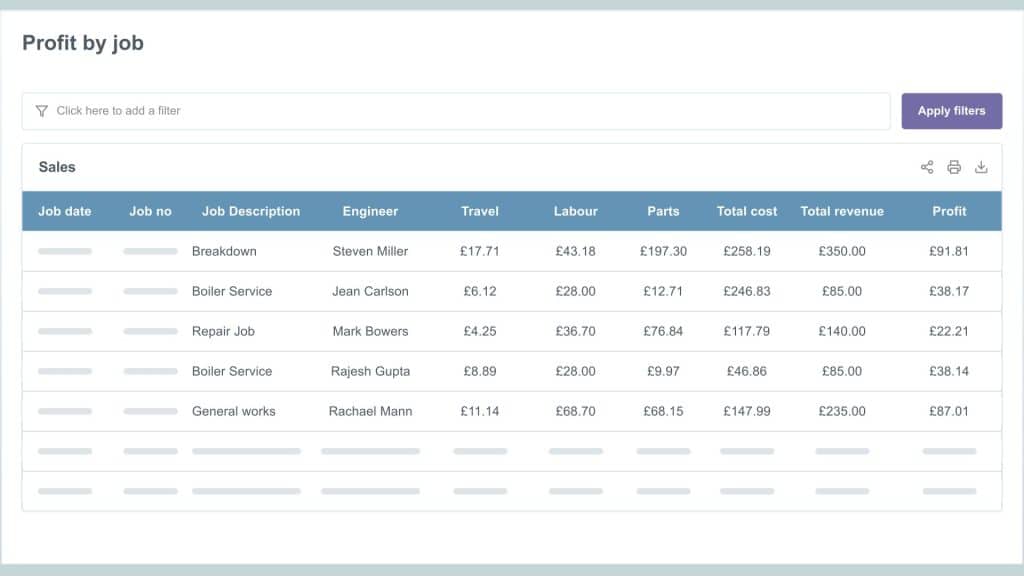This screenshot has width=1024, height=576.
Task: Click parts value £12.71
Action: coord(663,291)
